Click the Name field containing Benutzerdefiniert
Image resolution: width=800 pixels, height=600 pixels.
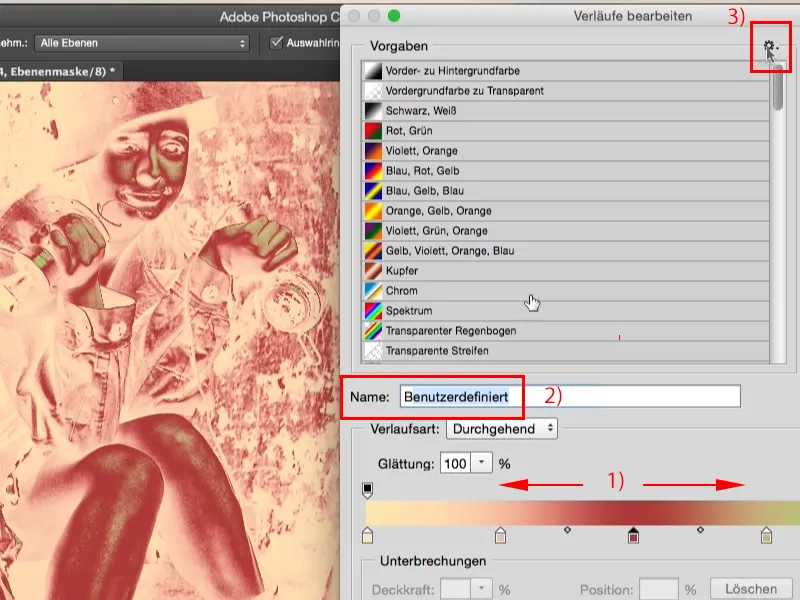[x=570, y=396]
